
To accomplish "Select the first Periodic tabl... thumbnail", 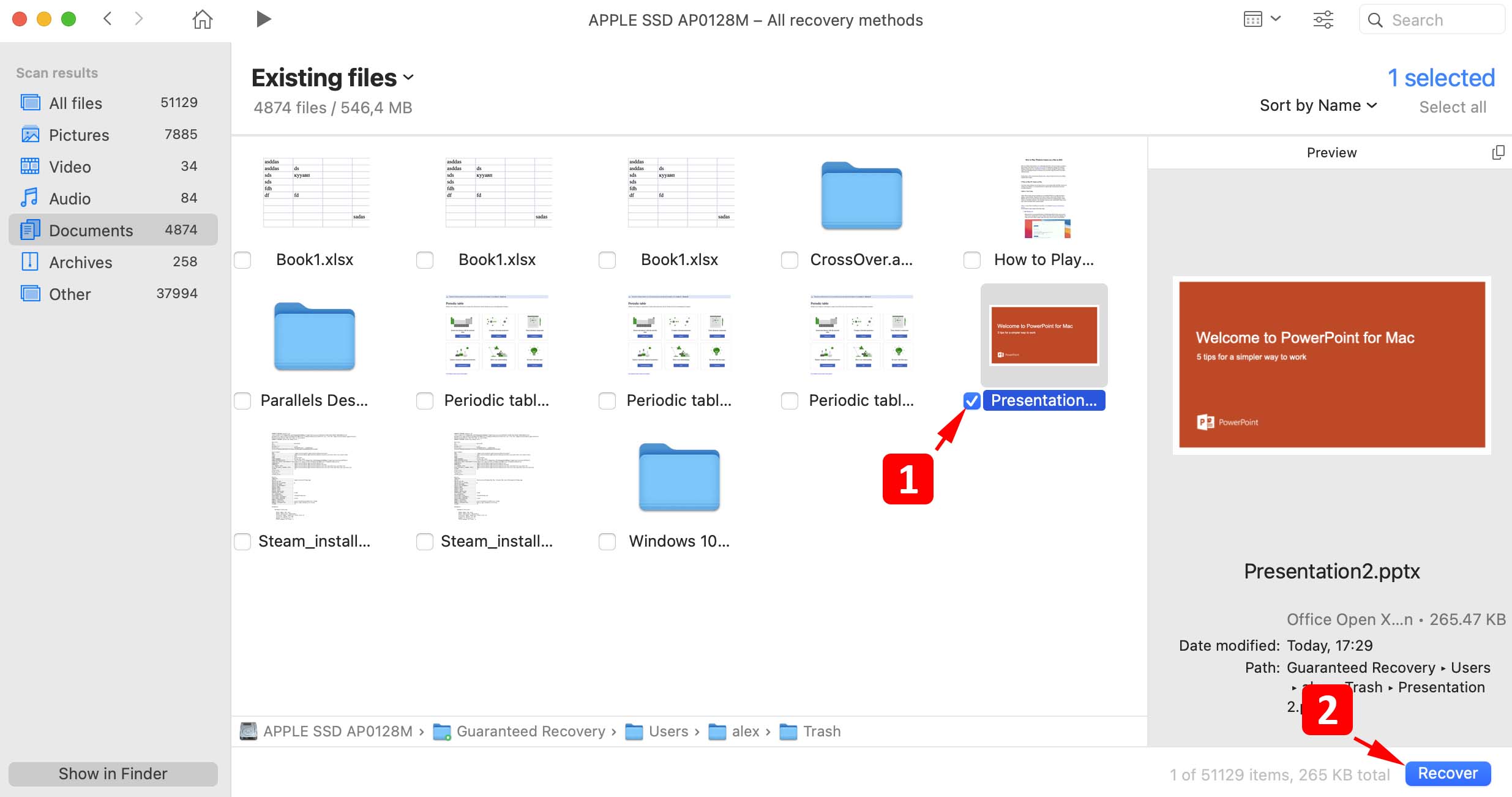I will [x=497, y=334].
